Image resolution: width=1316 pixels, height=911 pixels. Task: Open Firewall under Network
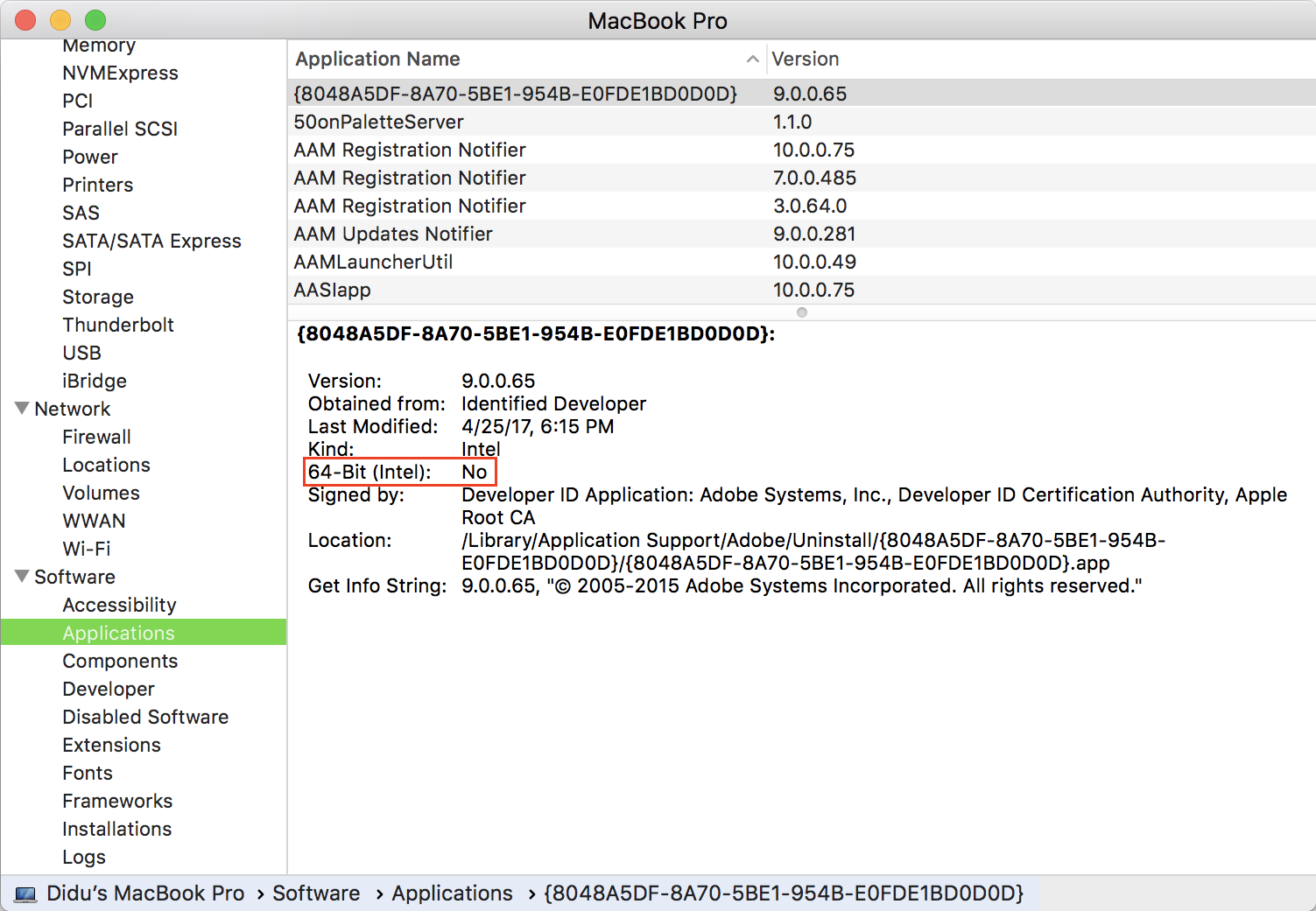(96, 437)
